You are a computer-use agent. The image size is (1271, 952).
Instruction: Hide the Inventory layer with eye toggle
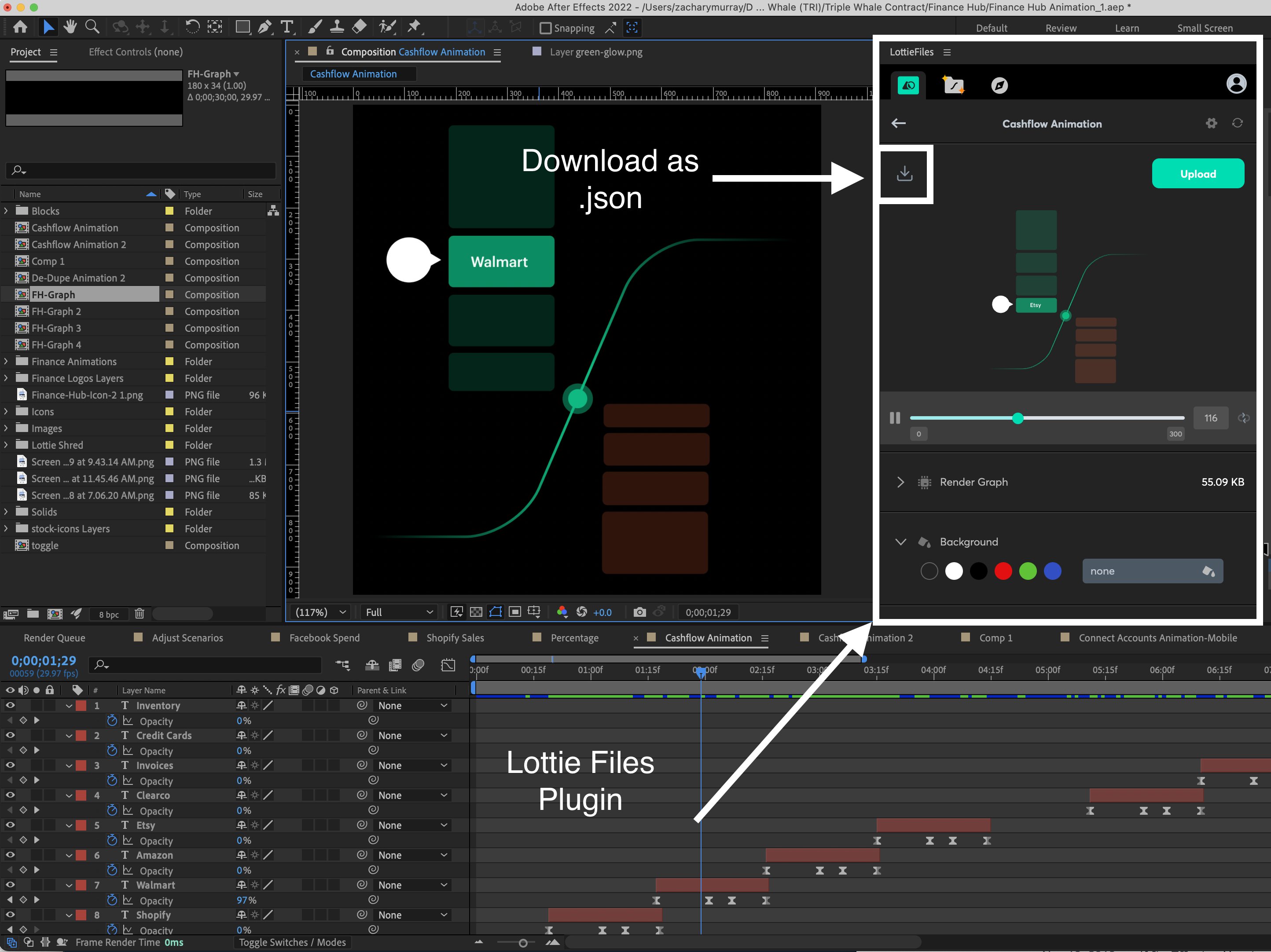11,705
